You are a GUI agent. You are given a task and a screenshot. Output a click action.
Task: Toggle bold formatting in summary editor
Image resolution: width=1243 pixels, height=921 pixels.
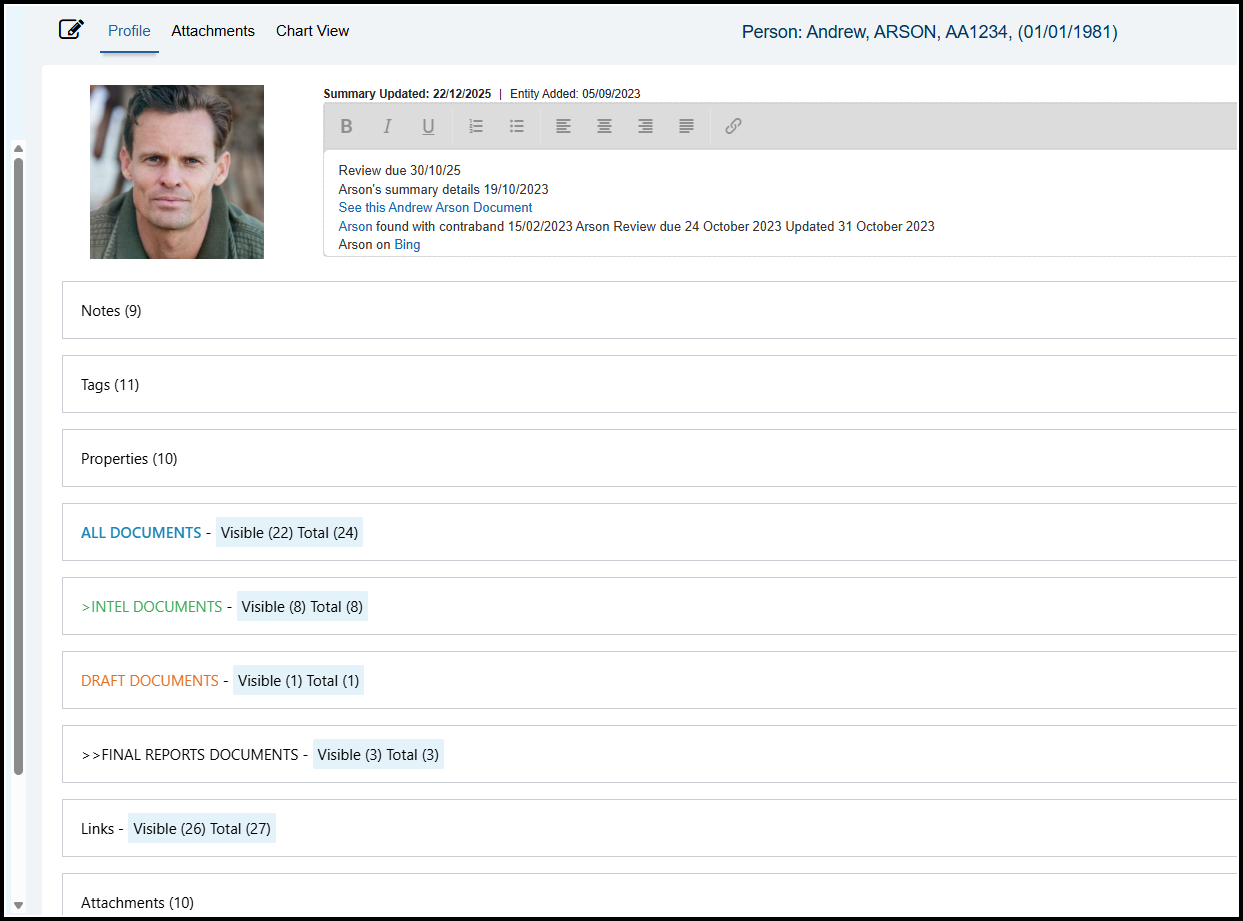pyautogui.click(x=346, y=126)
